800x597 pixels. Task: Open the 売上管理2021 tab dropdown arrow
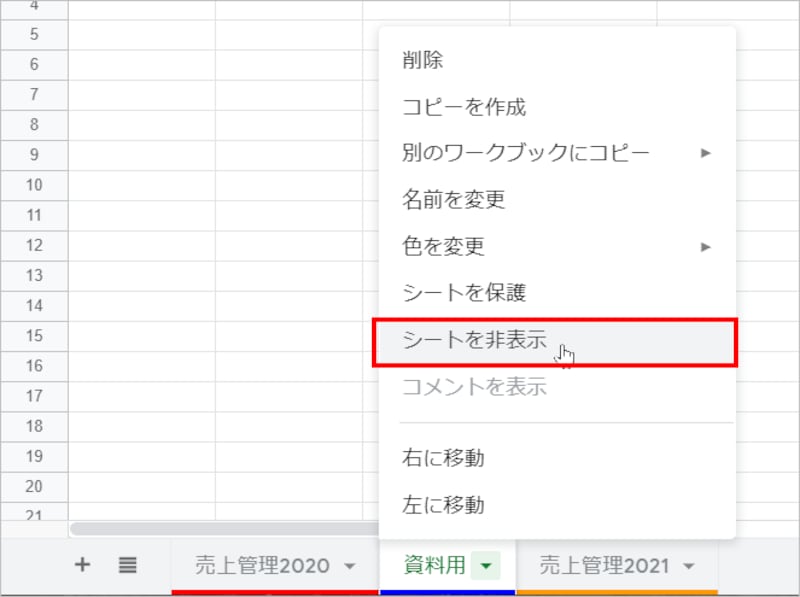[688, 565]
